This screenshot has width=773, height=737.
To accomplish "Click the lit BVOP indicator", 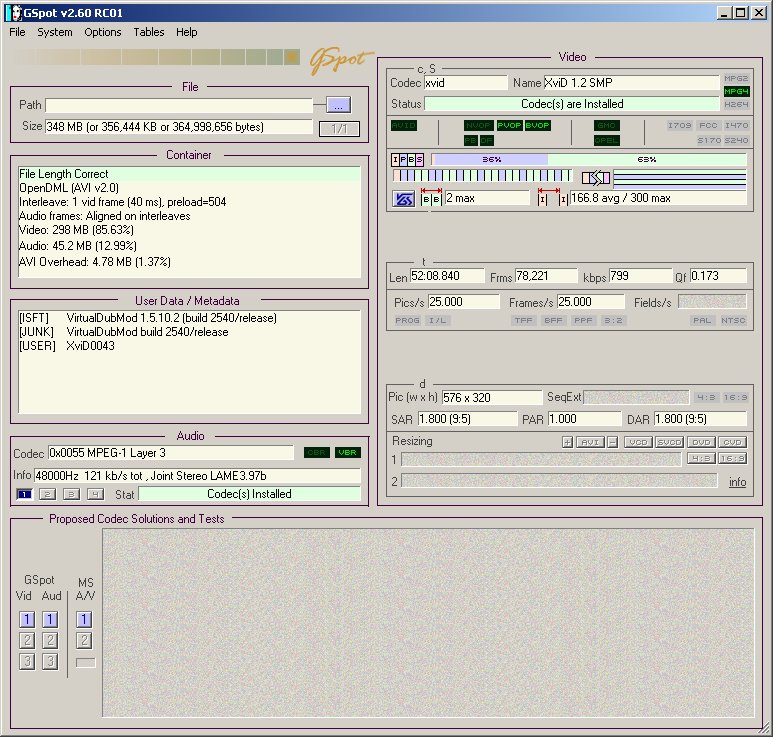I will pos(537,125).
